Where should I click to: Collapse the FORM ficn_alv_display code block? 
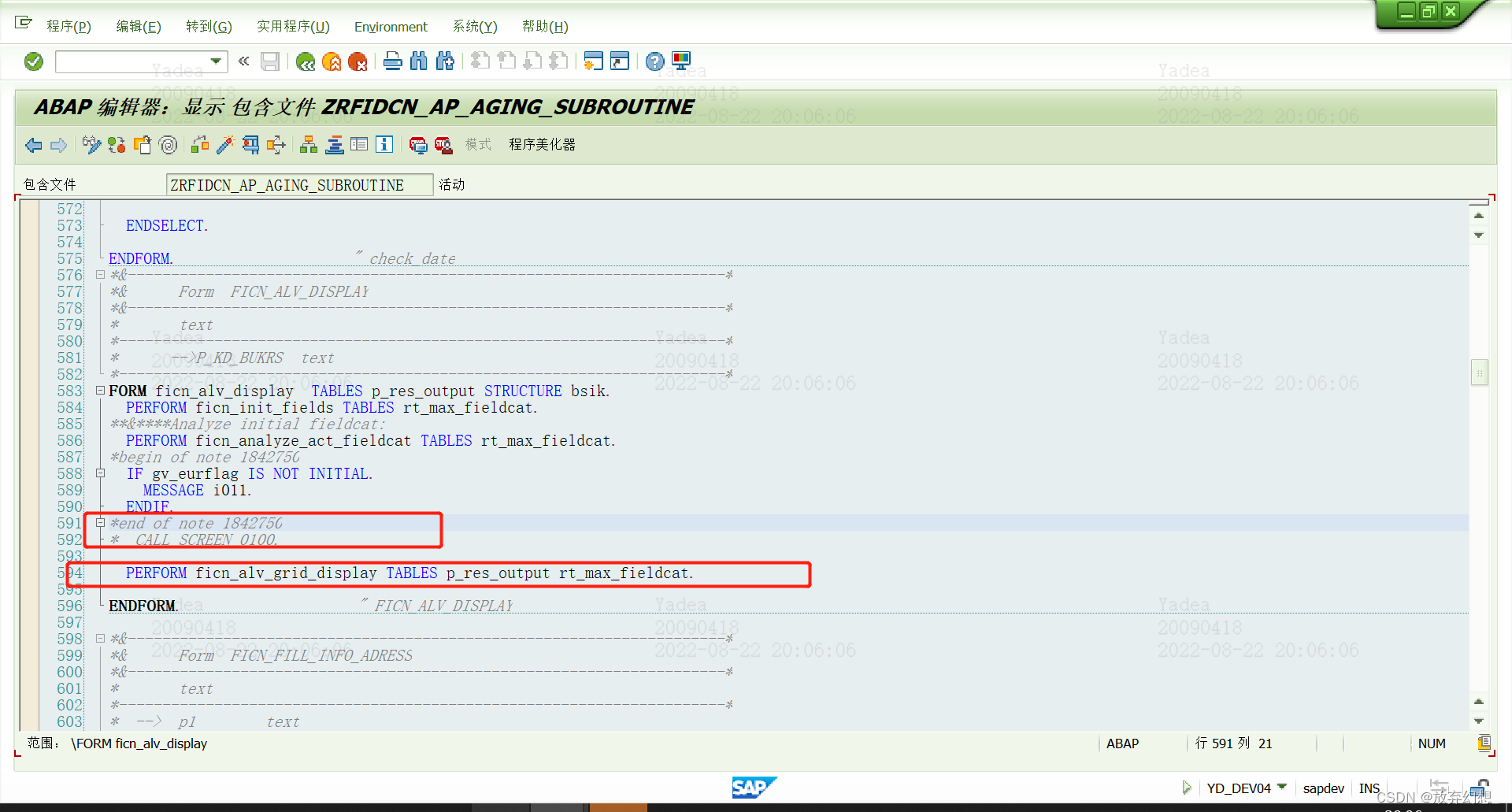coord(100,390)
